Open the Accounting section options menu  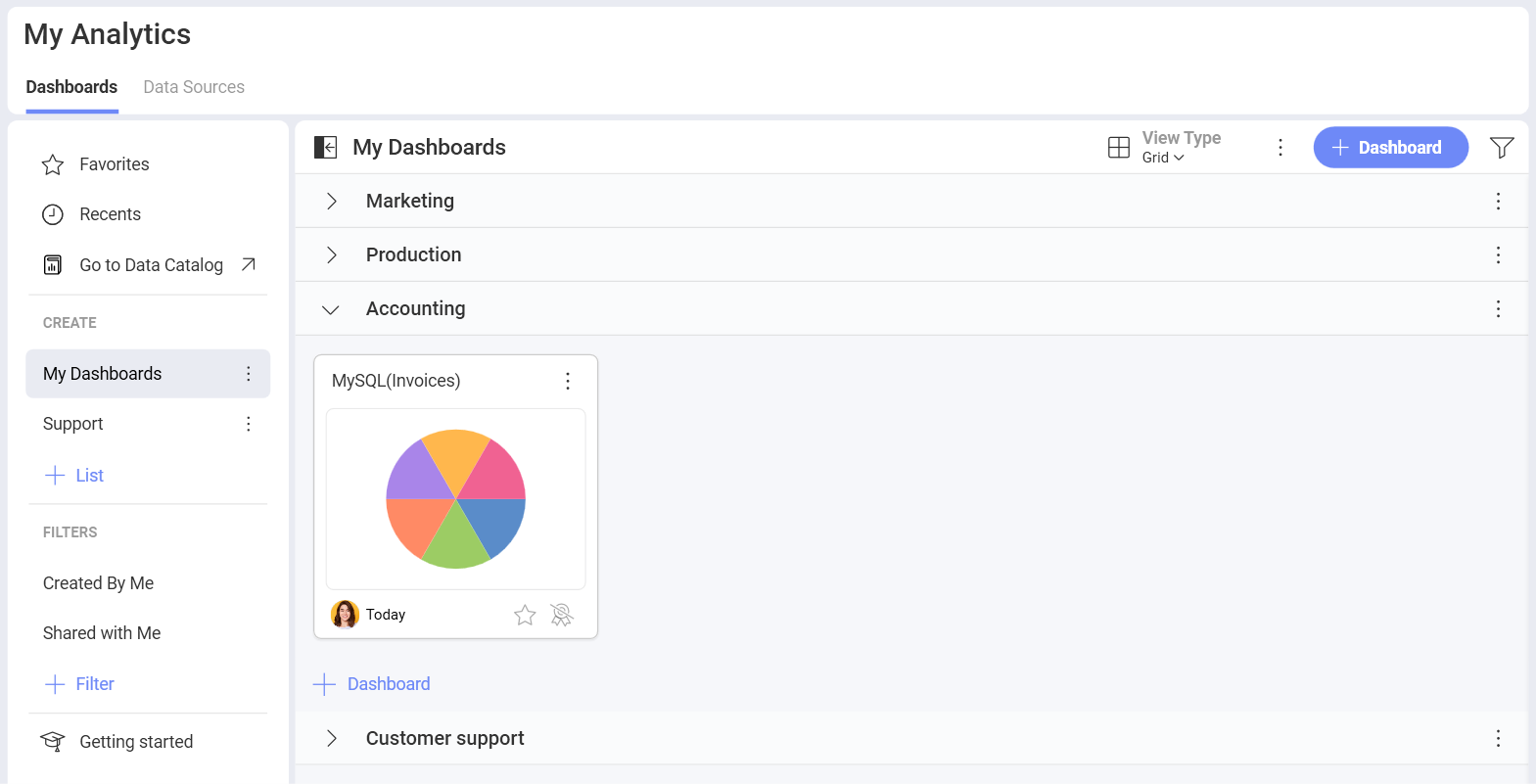pos(1498,308)
